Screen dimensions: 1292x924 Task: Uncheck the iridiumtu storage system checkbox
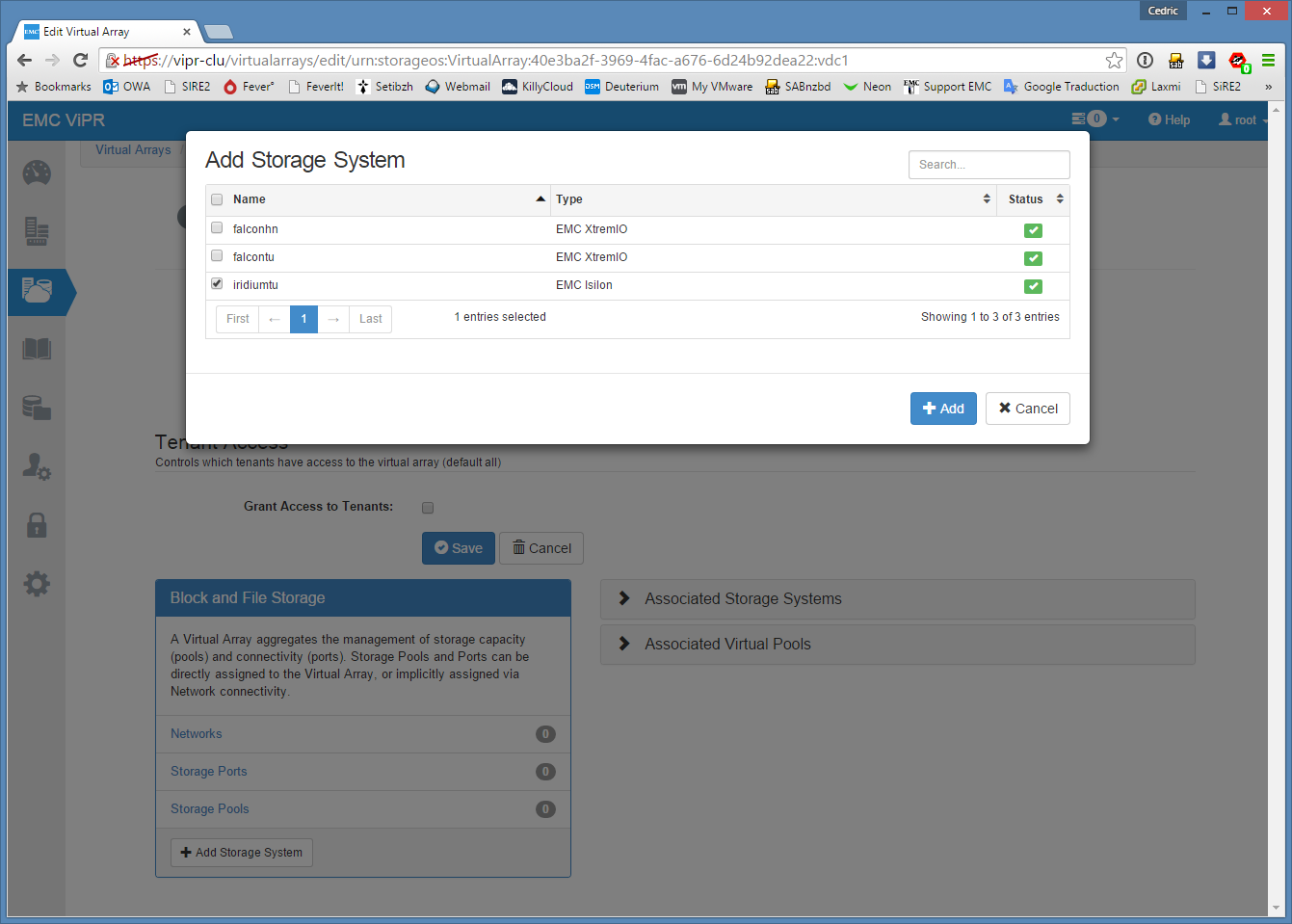tap(217, 284)
